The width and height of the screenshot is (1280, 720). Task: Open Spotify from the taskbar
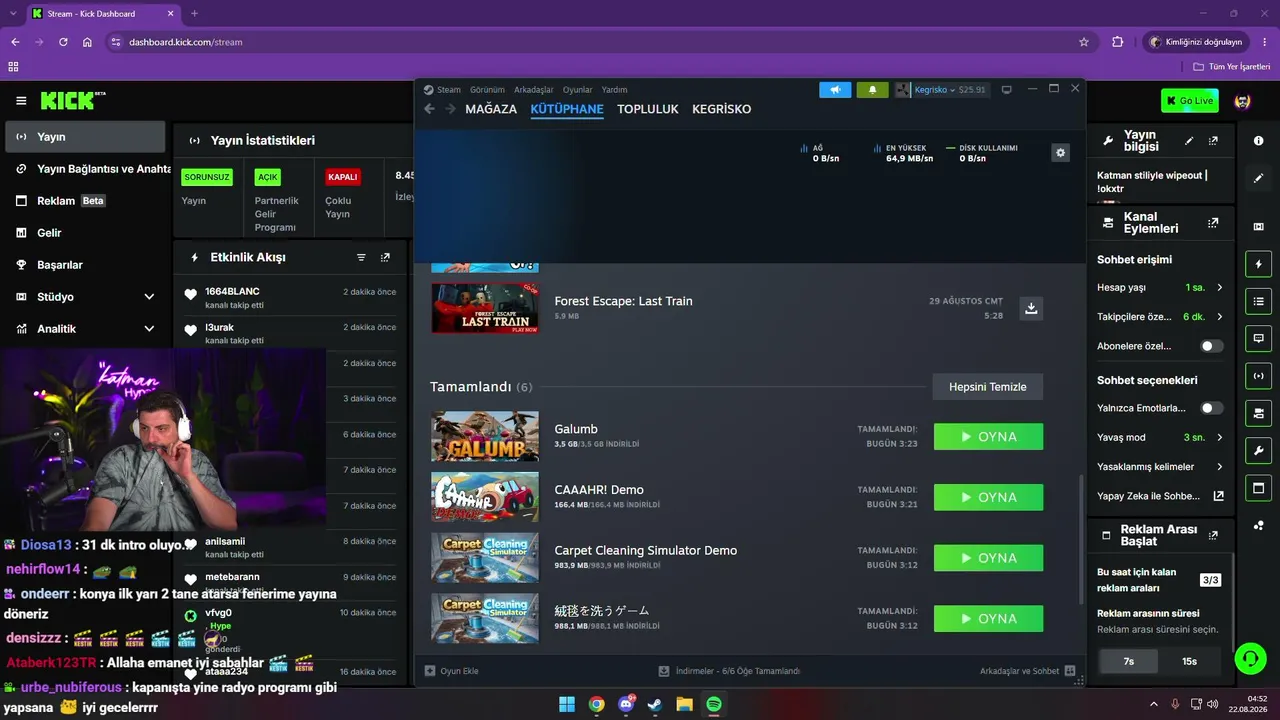pos(714,704)
